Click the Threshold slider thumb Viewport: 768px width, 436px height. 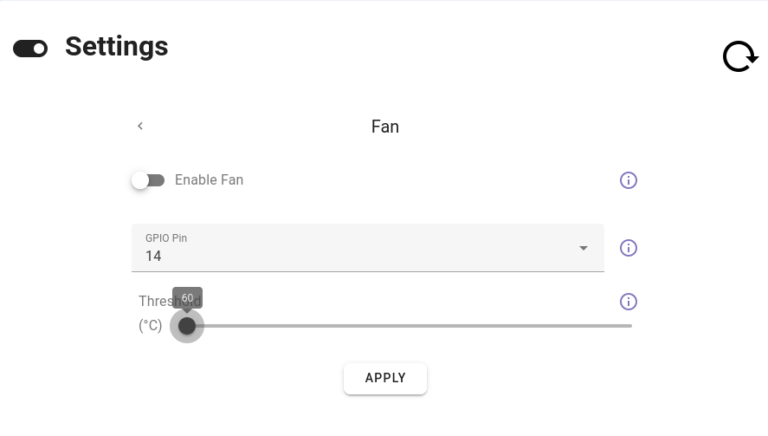click(187, 326)
